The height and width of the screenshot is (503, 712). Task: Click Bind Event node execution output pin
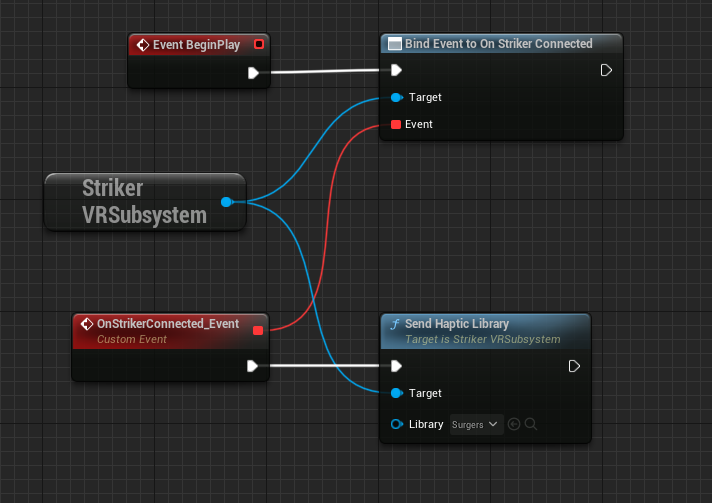(606, 70)
